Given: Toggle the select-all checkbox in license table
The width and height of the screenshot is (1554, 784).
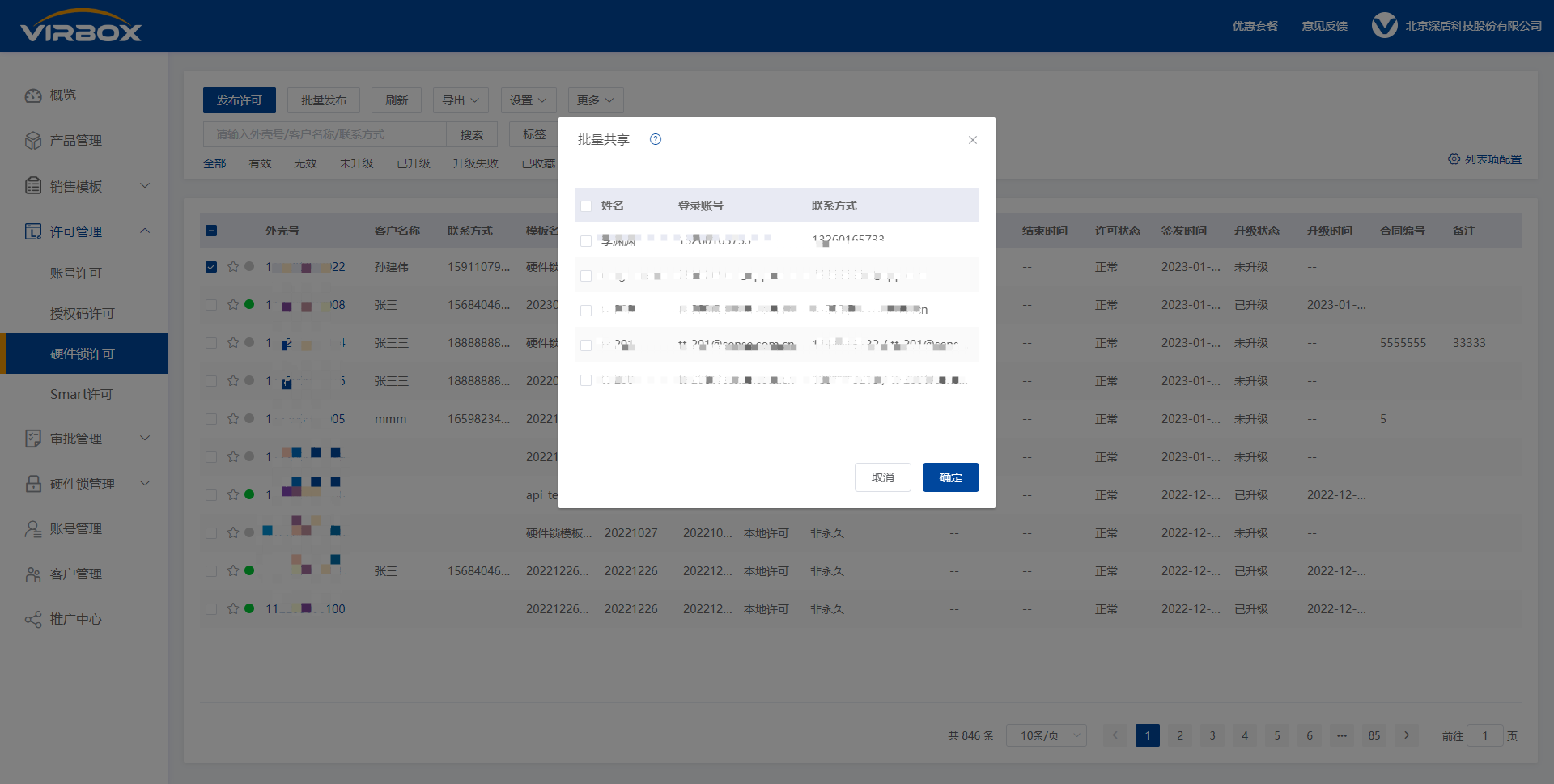Looking at the screenshot, I should pos(211,231).
